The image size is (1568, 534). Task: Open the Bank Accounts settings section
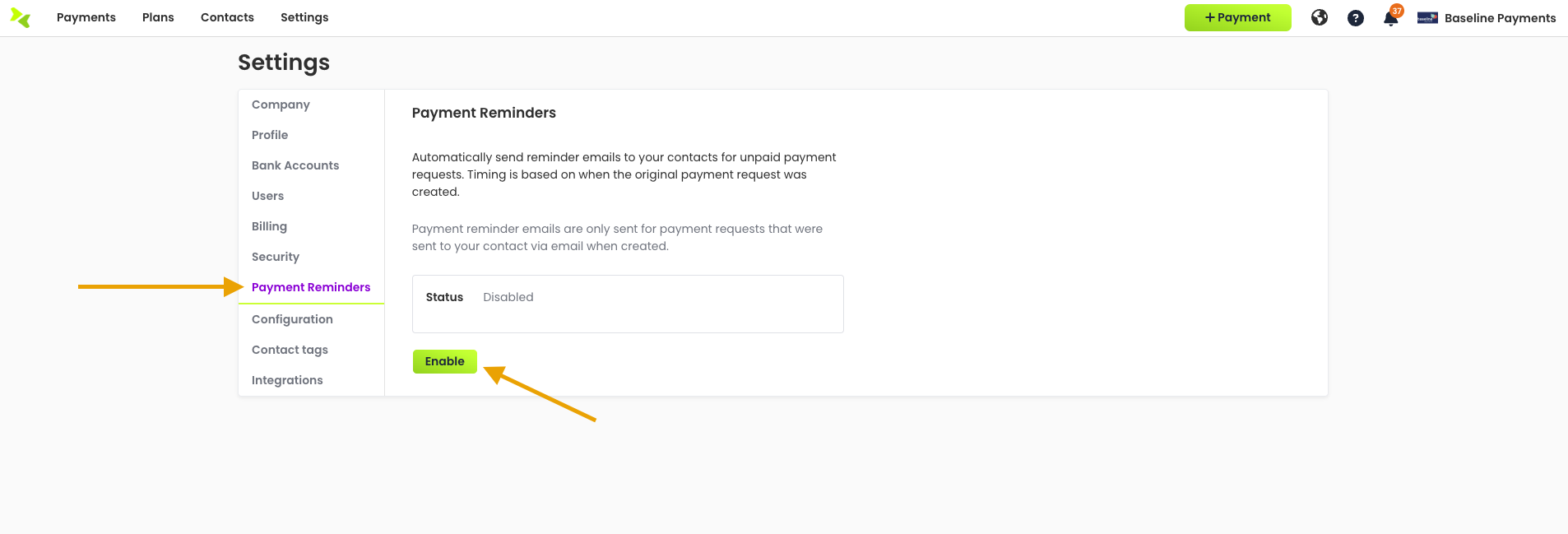click(x=295, y=165)
